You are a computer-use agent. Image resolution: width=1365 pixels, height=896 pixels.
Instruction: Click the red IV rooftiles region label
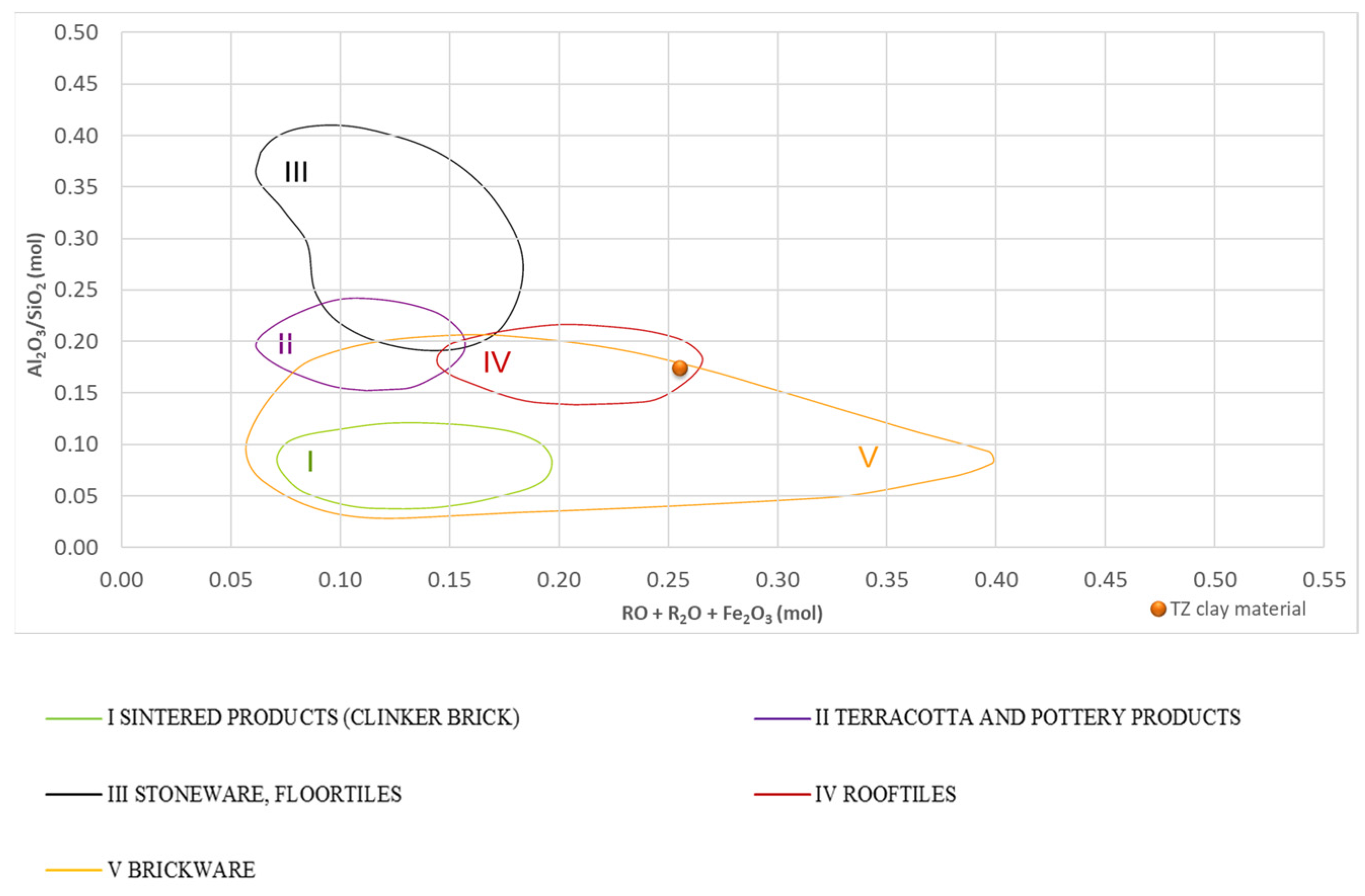[x=496, y=362]
